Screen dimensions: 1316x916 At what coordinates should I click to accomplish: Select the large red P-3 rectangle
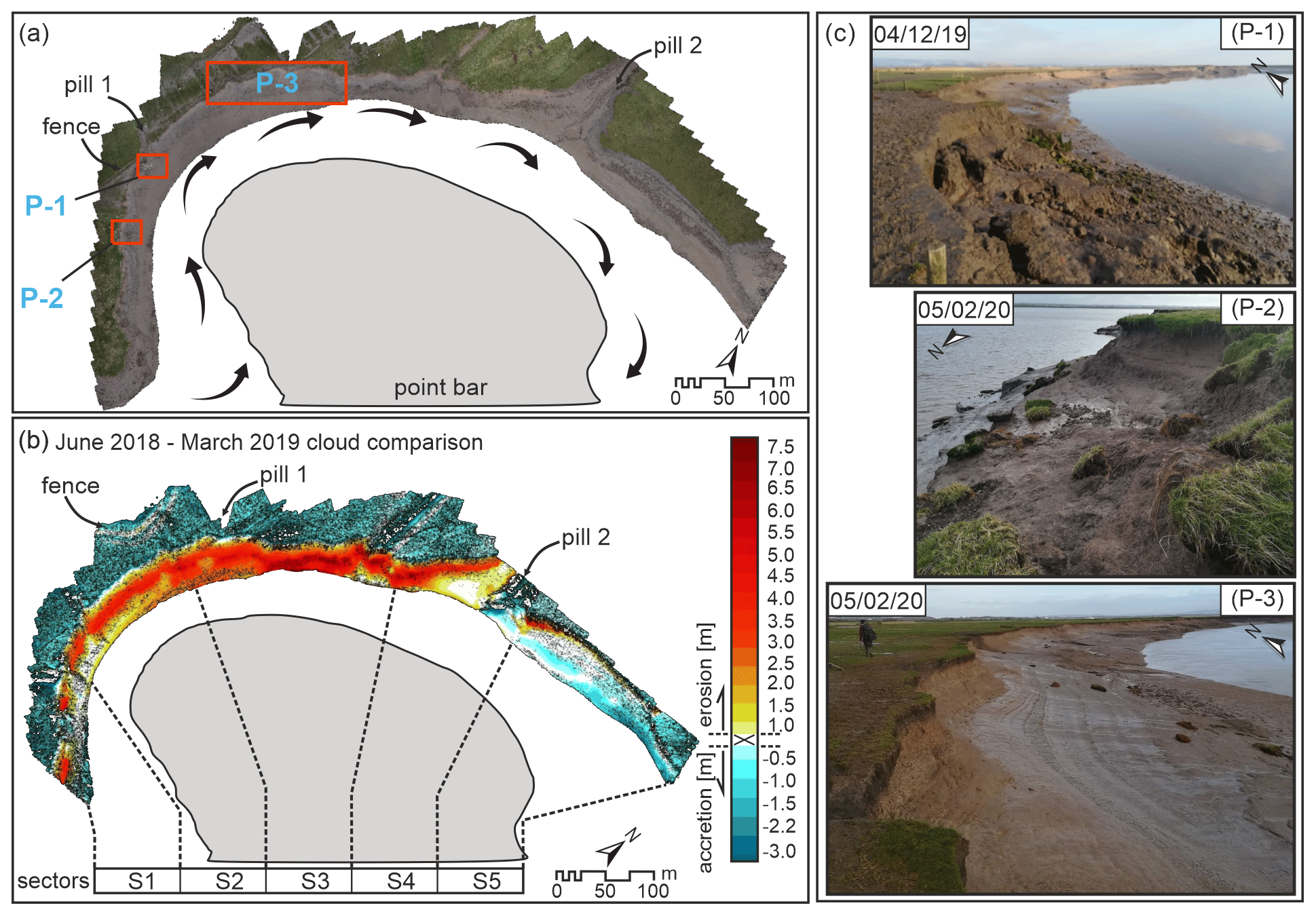tap(276, 83)
